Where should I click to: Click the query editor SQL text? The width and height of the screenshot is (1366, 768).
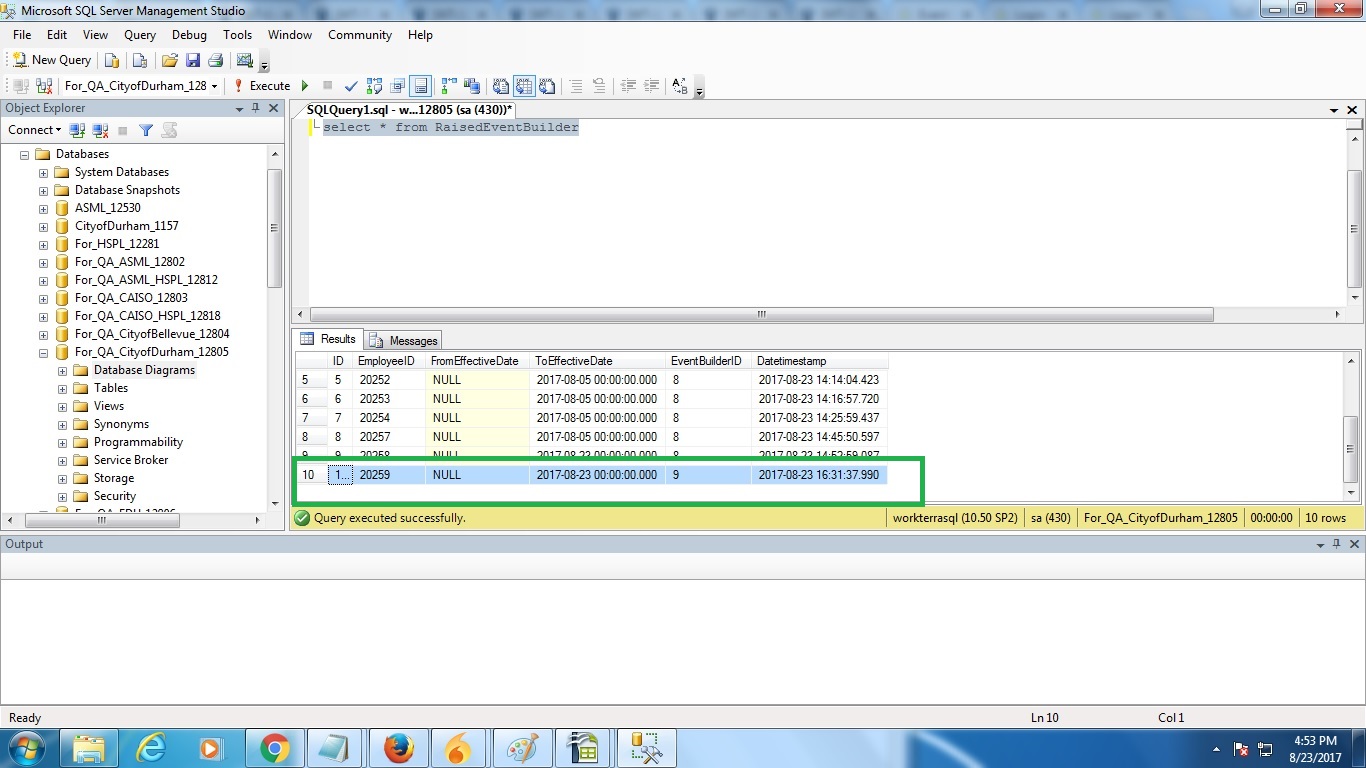pyautogui.click(x=450, y=127)
